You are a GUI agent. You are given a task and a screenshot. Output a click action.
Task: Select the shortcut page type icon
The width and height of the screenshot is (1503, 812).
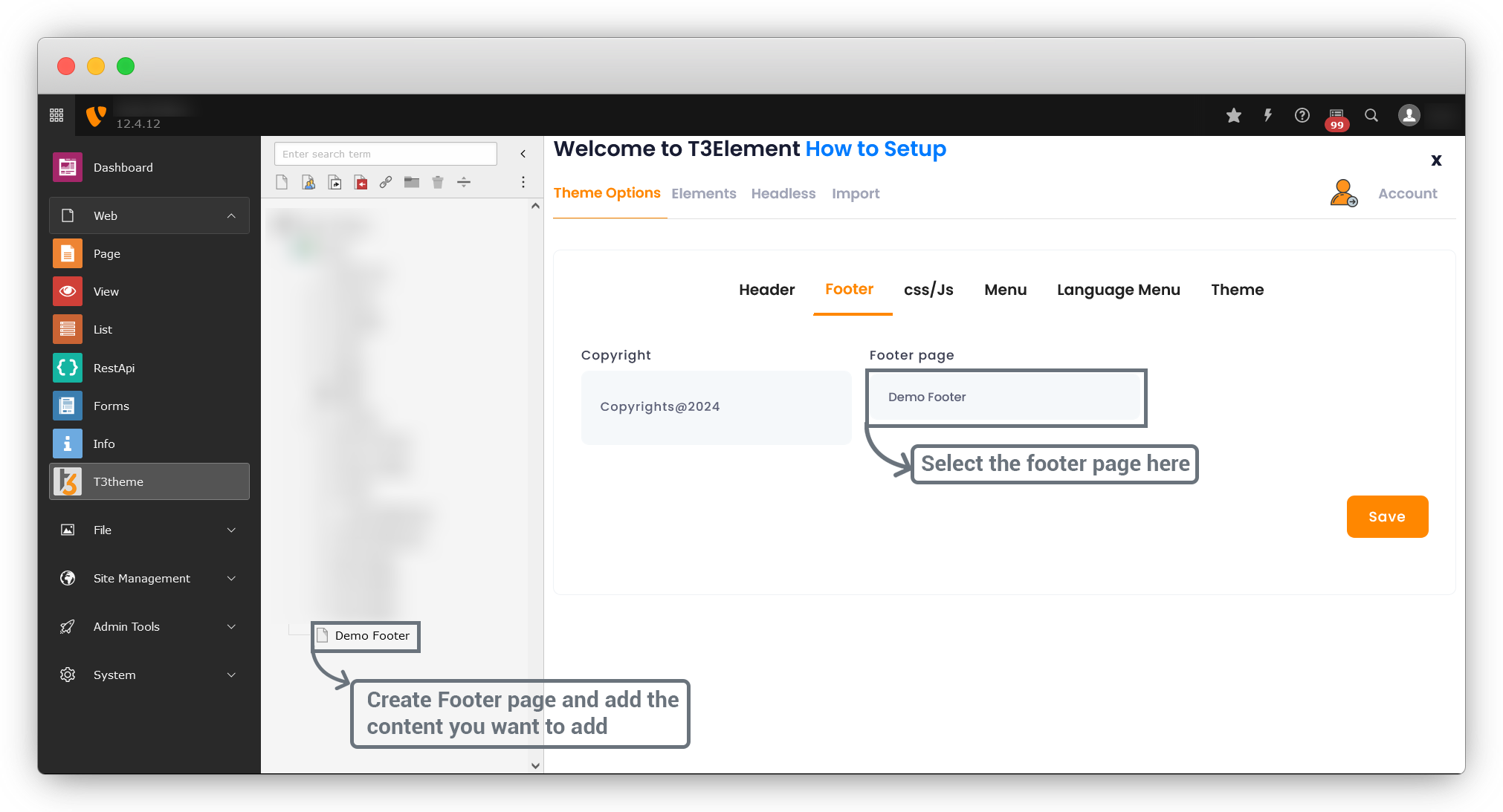point(335,182)
